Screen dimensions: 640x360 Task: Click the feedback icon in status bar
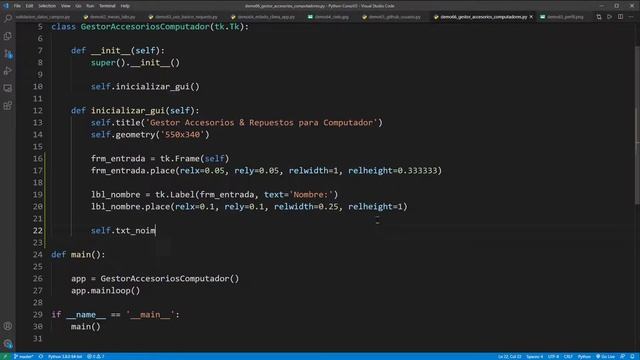[x=622, y=356]
